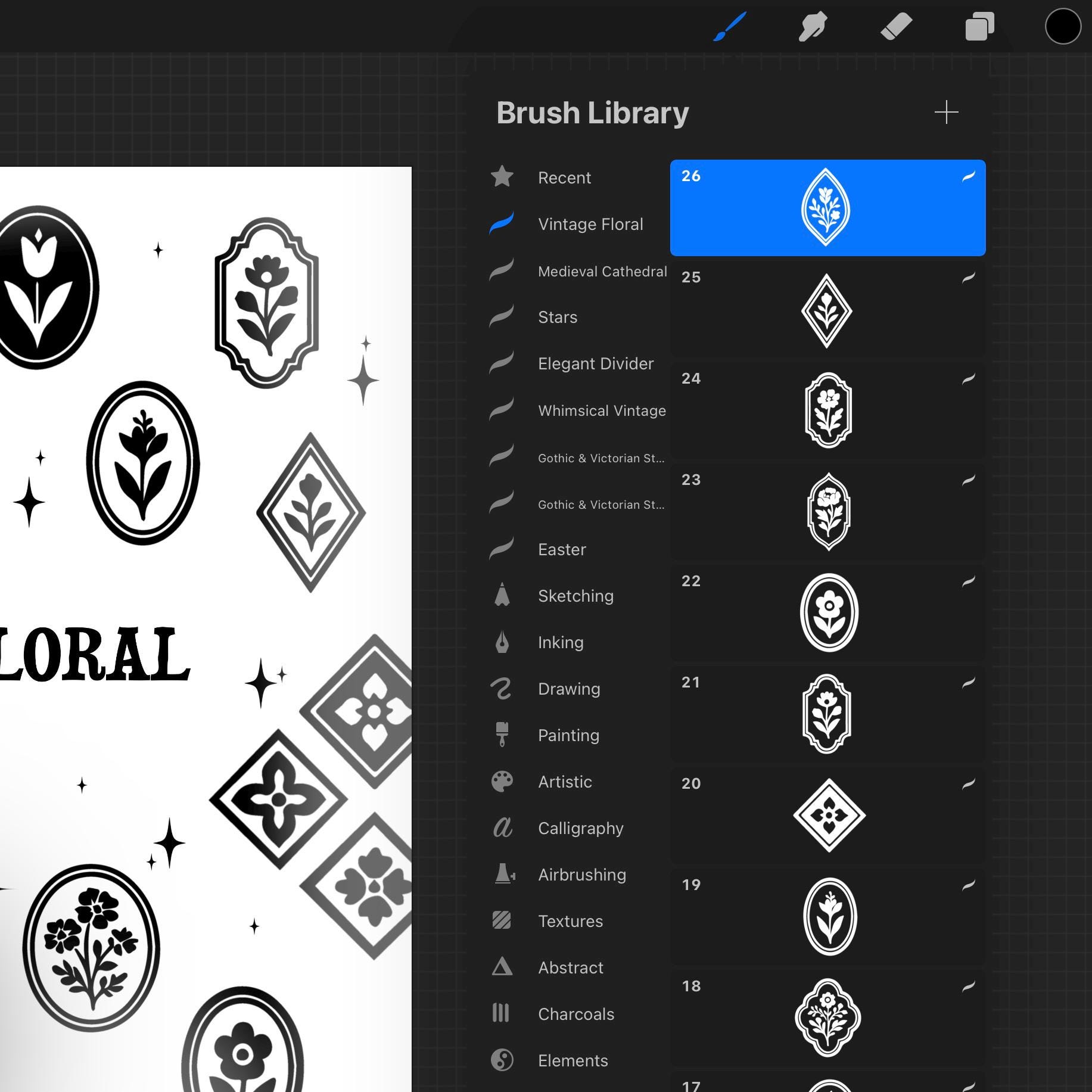This screenshot has height=1092, width=1092.
Task: Select brush 26 leaf-shaped floral stamp
Action: (x=827, y=208)
